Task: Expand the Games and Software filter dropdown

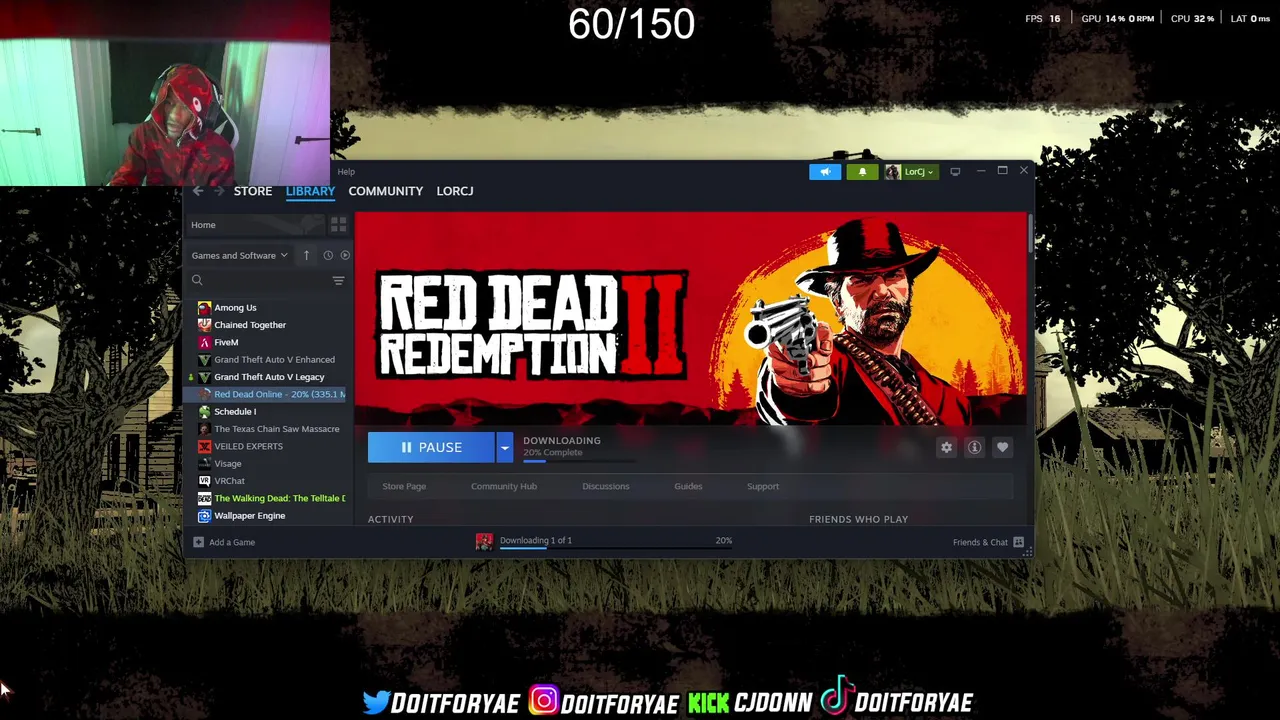Action: [239, 255]
